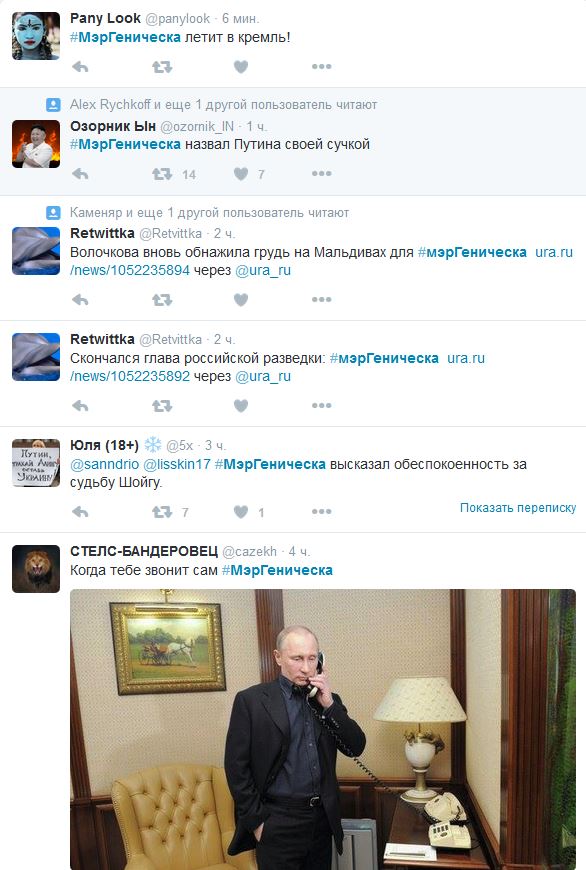Like the Озорник Ын tweet with 7 likes
Viewport: 586px width, 870px height.
point(241,174)
